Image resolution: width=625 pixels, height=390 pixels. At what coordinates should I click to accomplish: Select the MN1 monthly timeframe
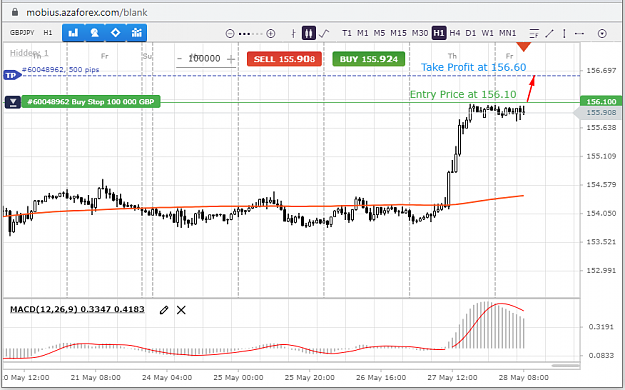(x=507, y=33)
